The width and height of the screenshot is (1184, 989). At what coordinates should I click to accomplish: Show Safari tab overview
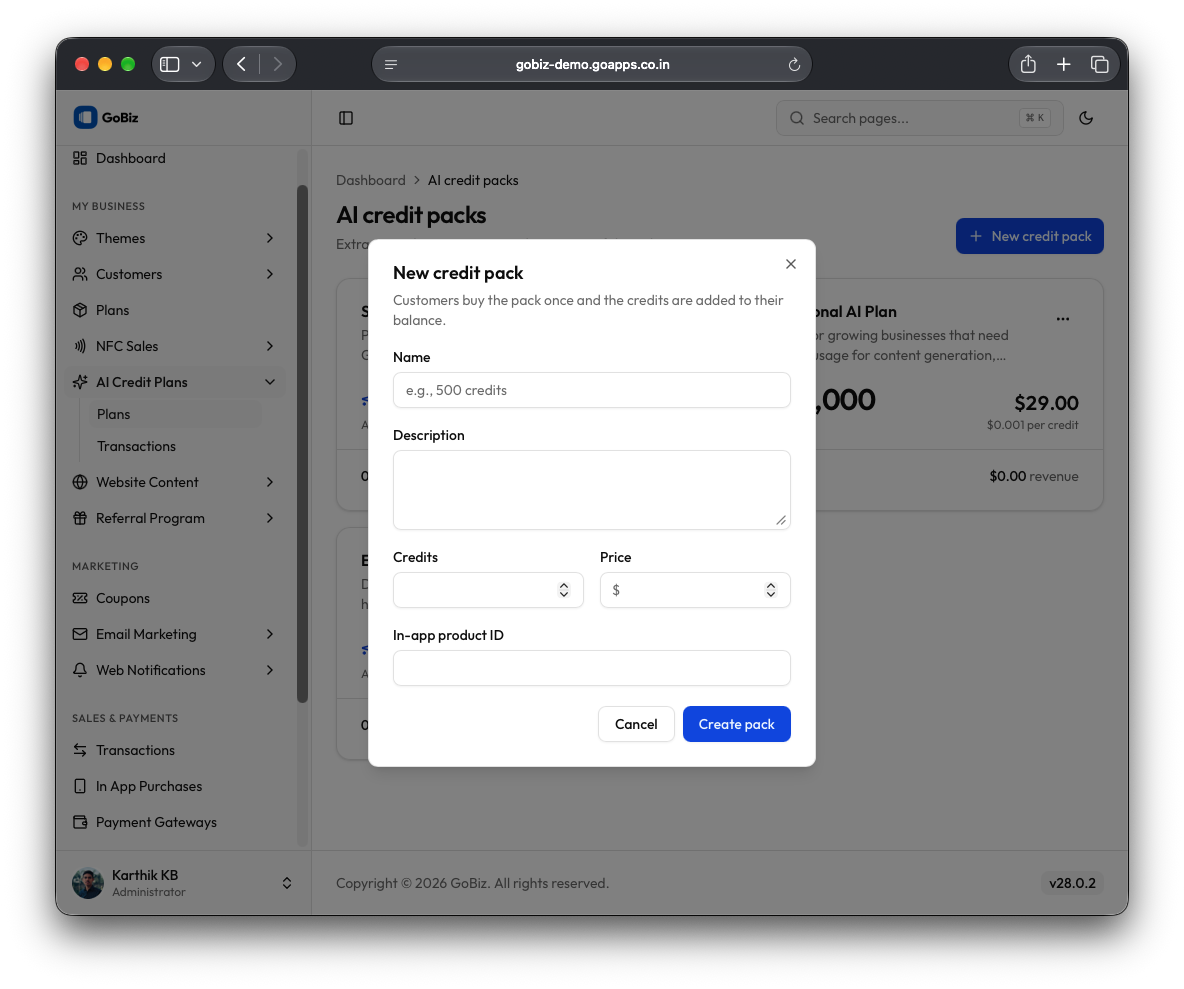click(x=1099, y=64)
